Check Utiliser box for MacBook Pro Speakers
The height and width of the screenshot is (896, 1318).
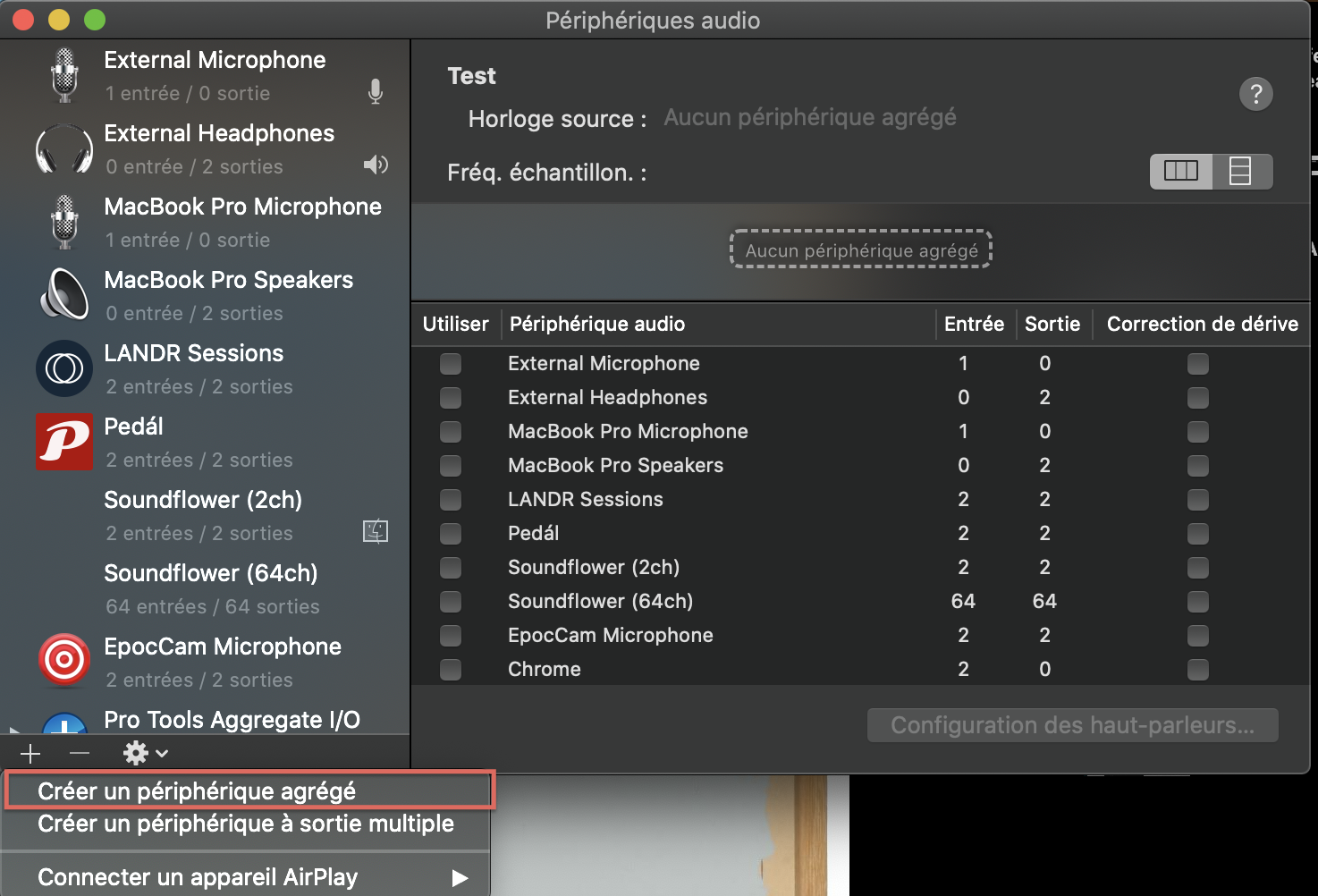click(x=451, y=466)
